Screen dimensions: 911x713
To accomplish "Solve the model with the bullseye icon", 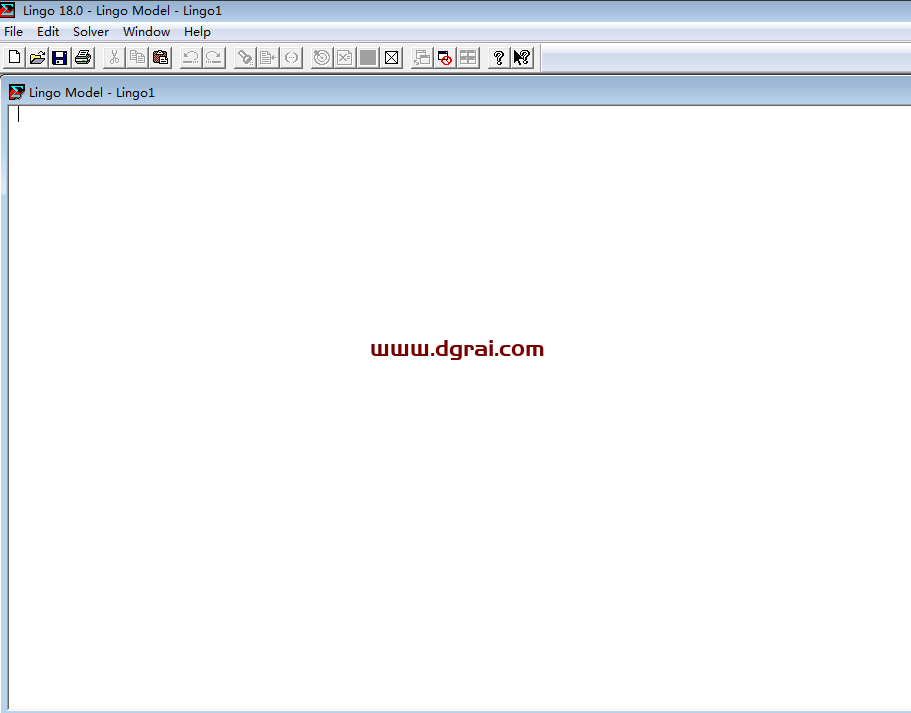I will pyautogui.click(x=322, y=58).
